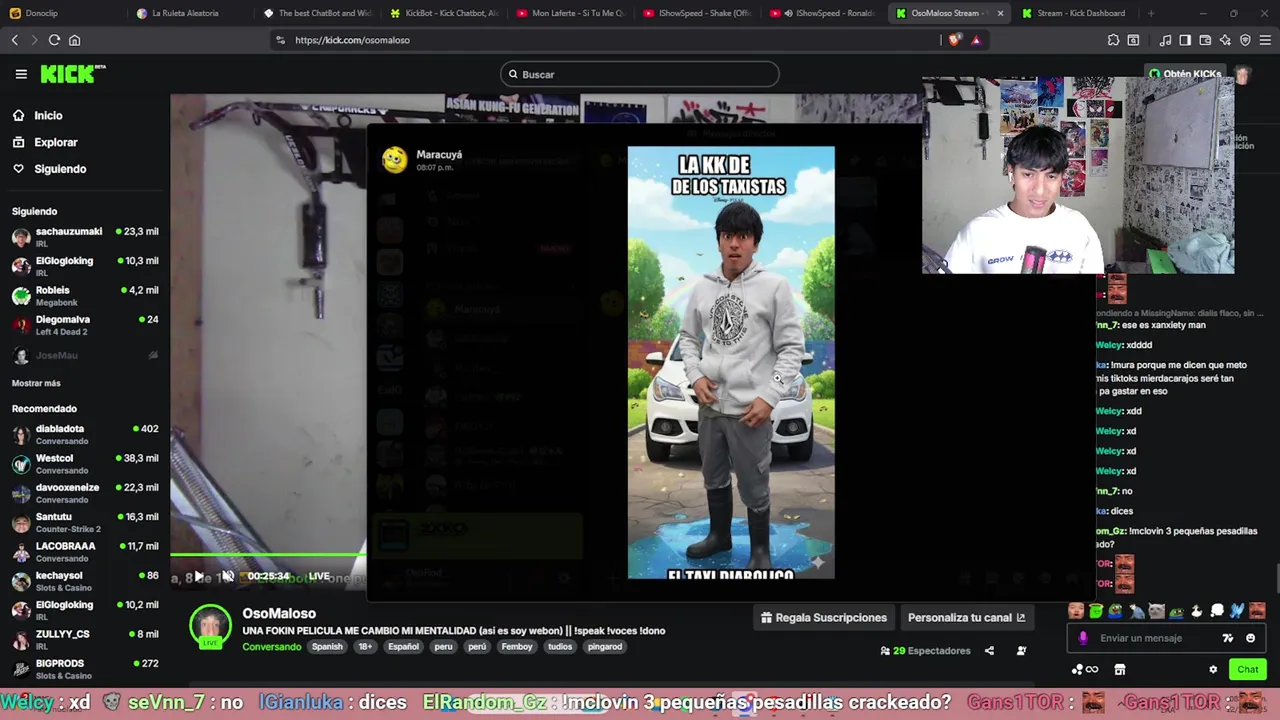Click the Buscar search field
1280x720 pixels.
[x=640, y=74]
